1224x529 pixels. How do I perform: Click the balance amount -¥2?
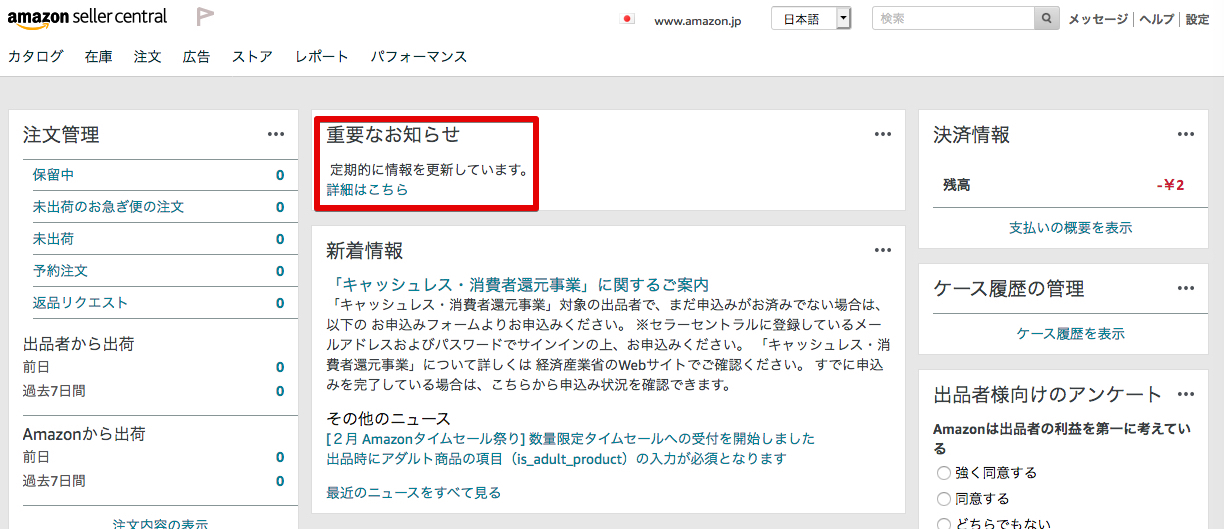1170,185
